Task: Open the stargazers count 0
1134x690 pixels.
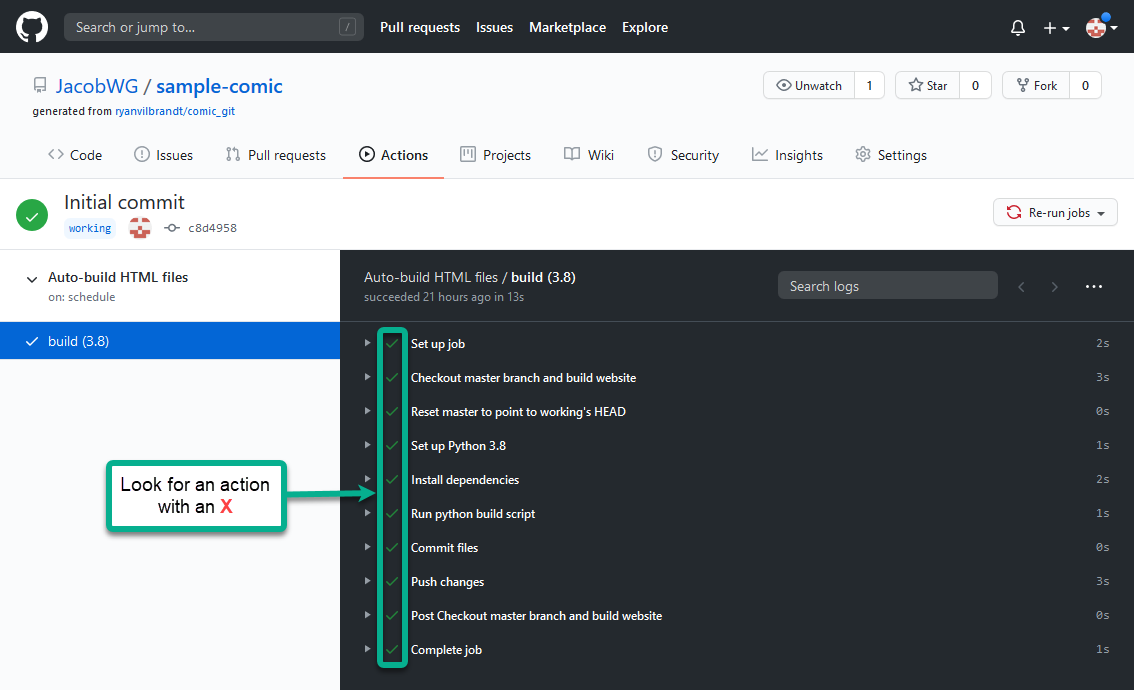Action: (x=975, y=85)
